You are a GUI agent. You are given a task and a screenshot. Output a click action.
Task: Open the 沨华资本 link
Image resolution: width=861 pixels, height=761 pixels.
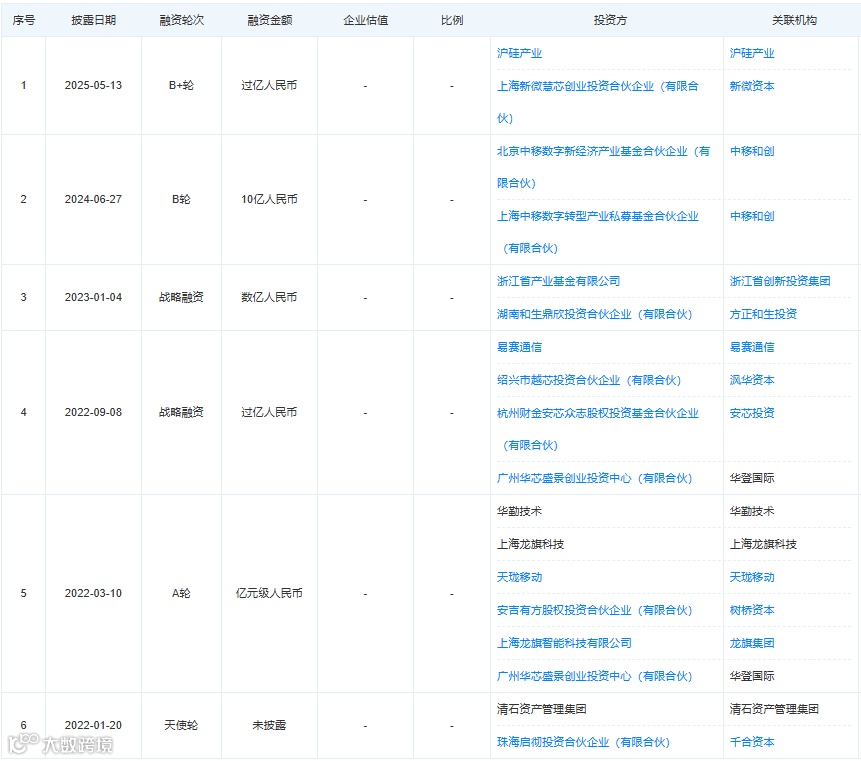coord(752,380)
